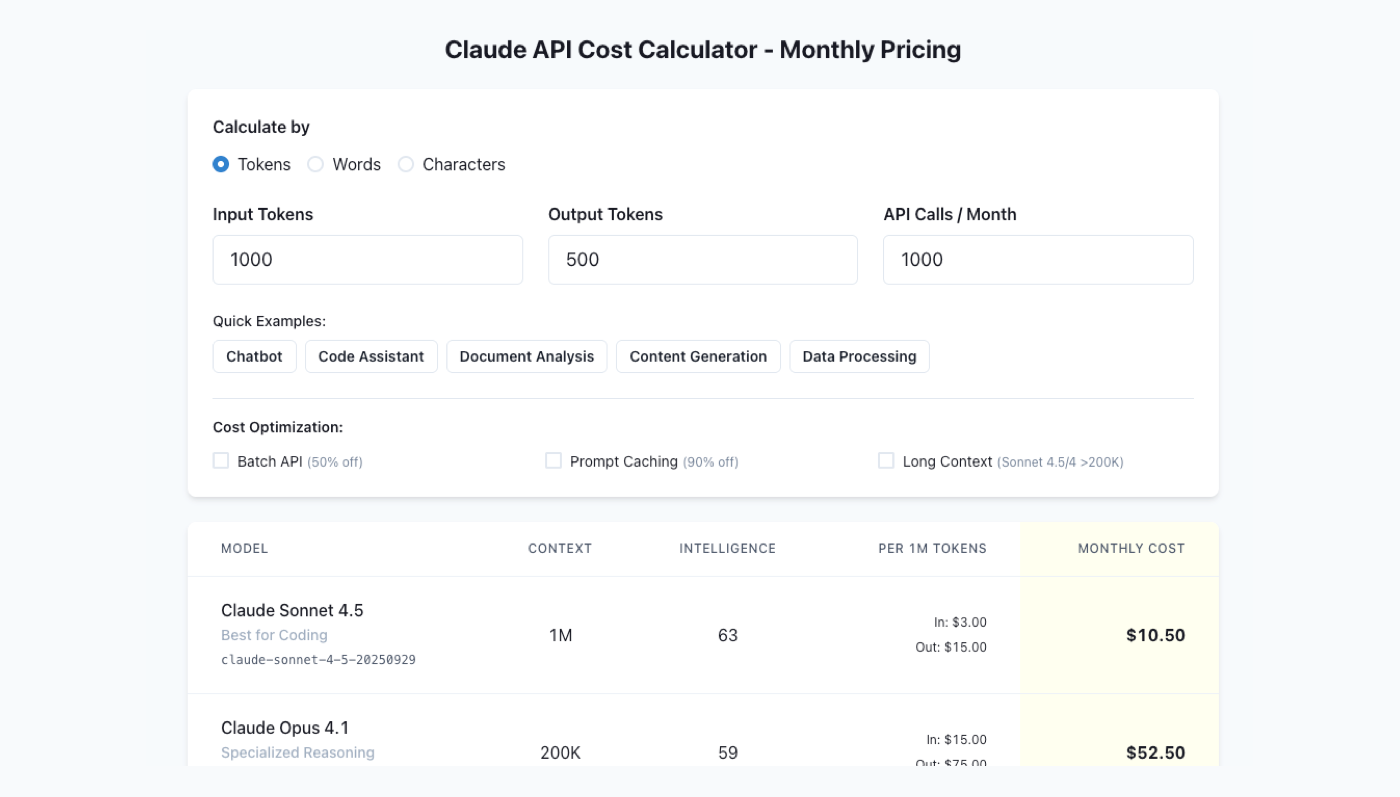
Task: Sort the table by Monthly Cost
Action: pyautogui.click(x=1131, y=548)
